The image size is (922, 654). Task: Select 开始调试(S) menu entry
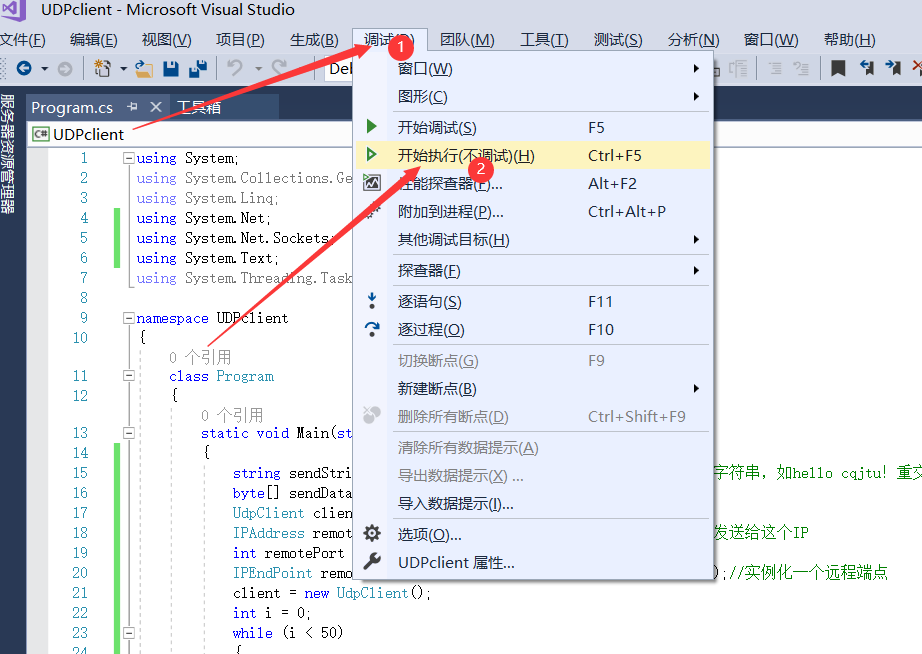click(533, 127)
